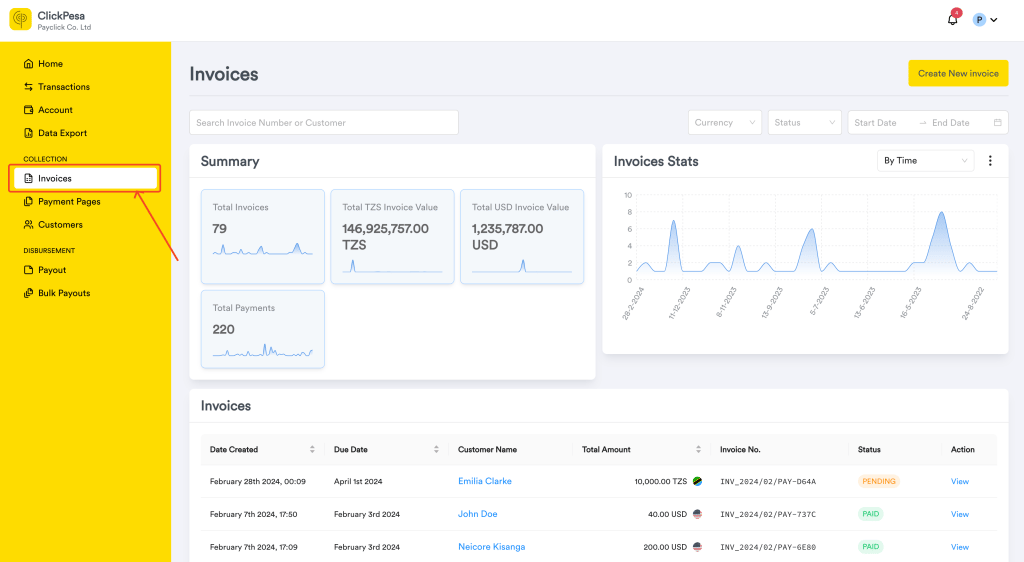This screenshot has height=562, width=1024.
Task: Select Invoices in the sidebar
Action: [85, 178]
